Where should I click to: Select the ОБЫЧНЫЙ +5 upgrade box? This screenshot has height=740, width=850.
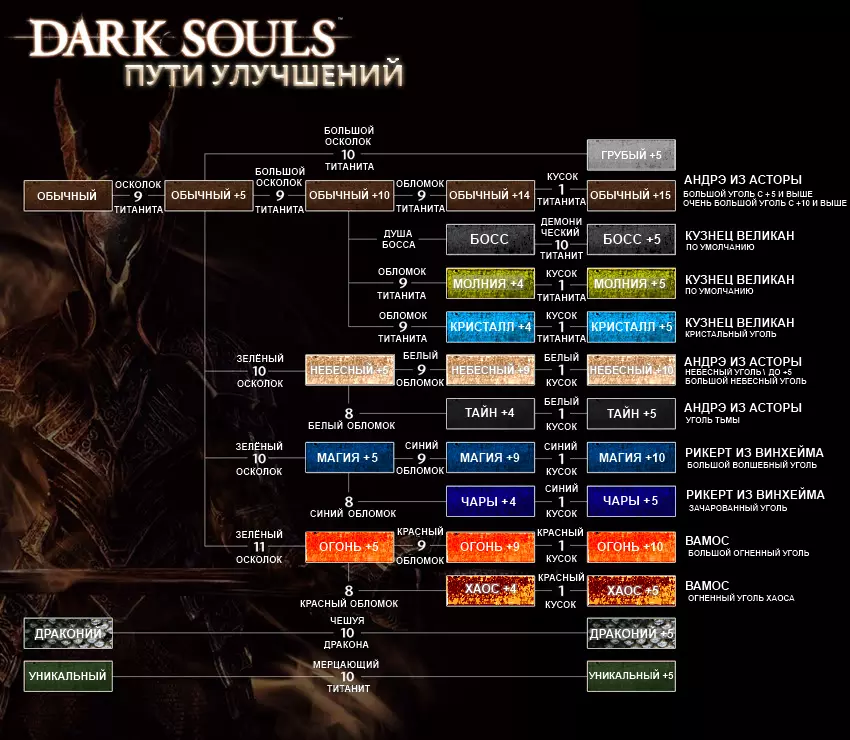pos(209,196)
